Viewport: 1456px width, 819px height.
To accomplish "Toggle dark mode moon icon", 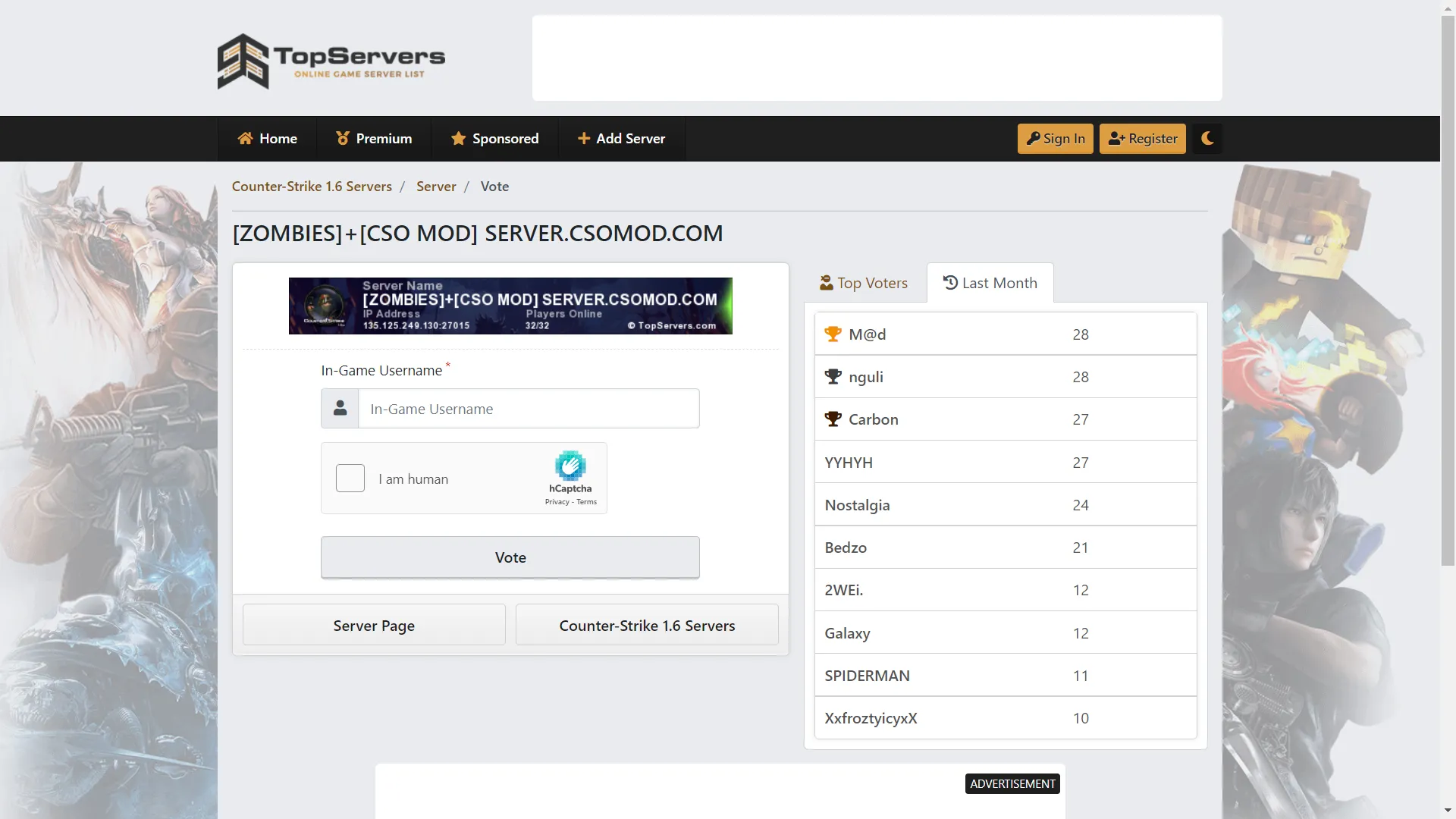I will point(1207,139).
